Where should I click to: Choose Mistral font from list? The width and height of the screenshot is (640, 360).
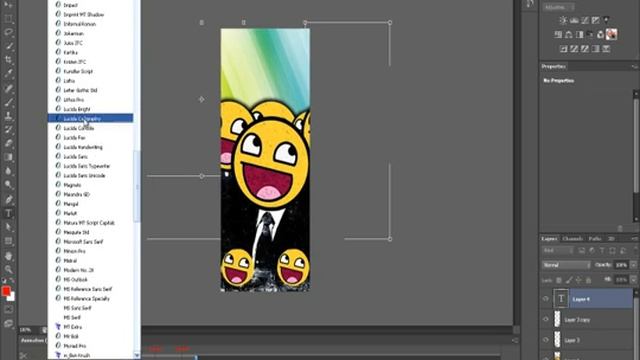[x=90, y=260]
